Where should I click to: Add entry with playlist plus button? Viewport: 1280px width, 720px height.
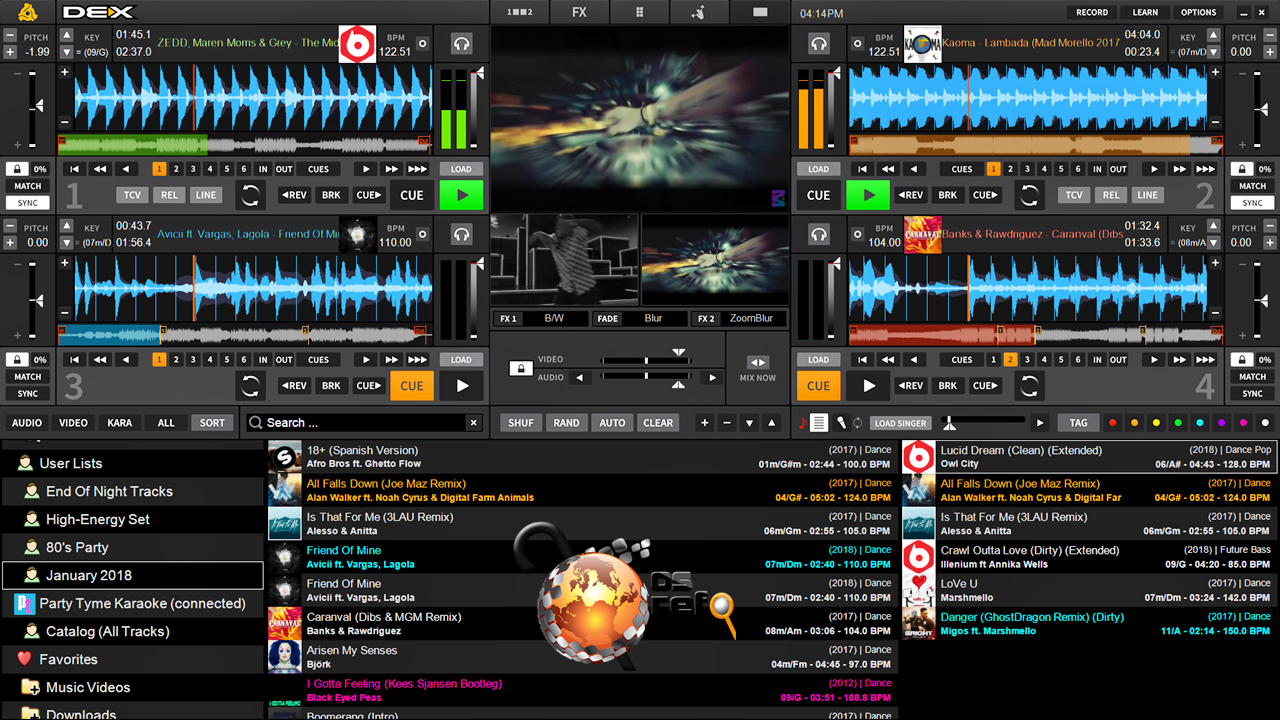tap(704, 423)
